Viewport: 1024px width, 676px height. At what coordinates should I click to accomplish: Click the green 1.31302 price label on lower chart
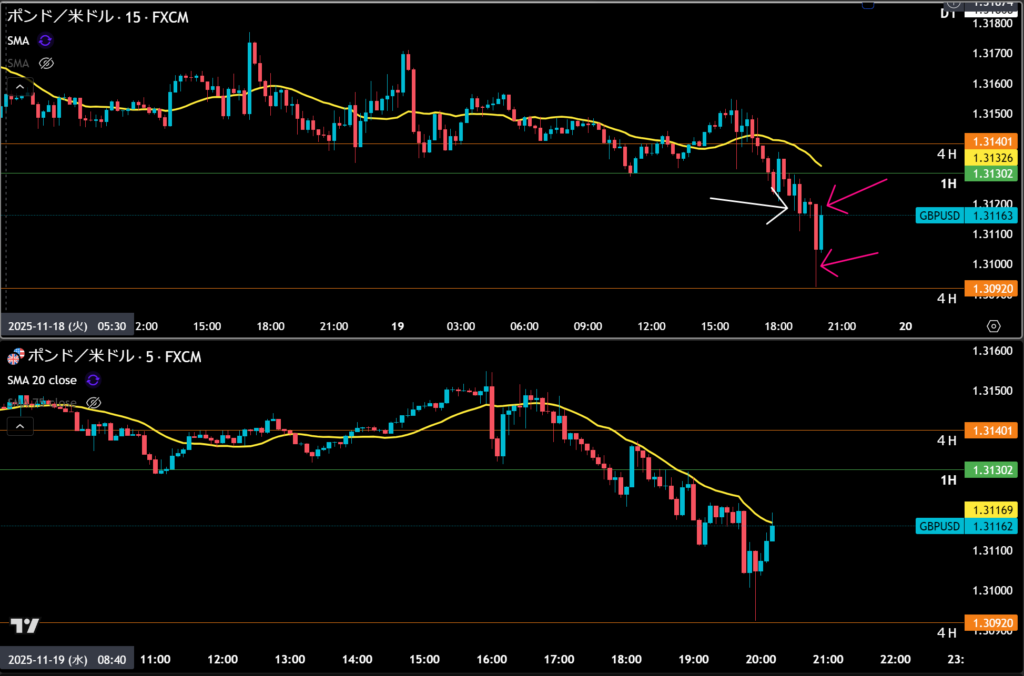[x=990, y=469]
